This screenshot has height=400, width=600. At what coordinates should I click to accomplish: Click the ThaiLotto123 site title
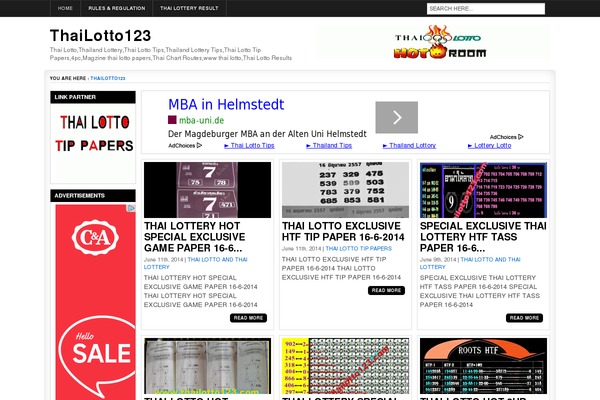[x=101, y=36]
